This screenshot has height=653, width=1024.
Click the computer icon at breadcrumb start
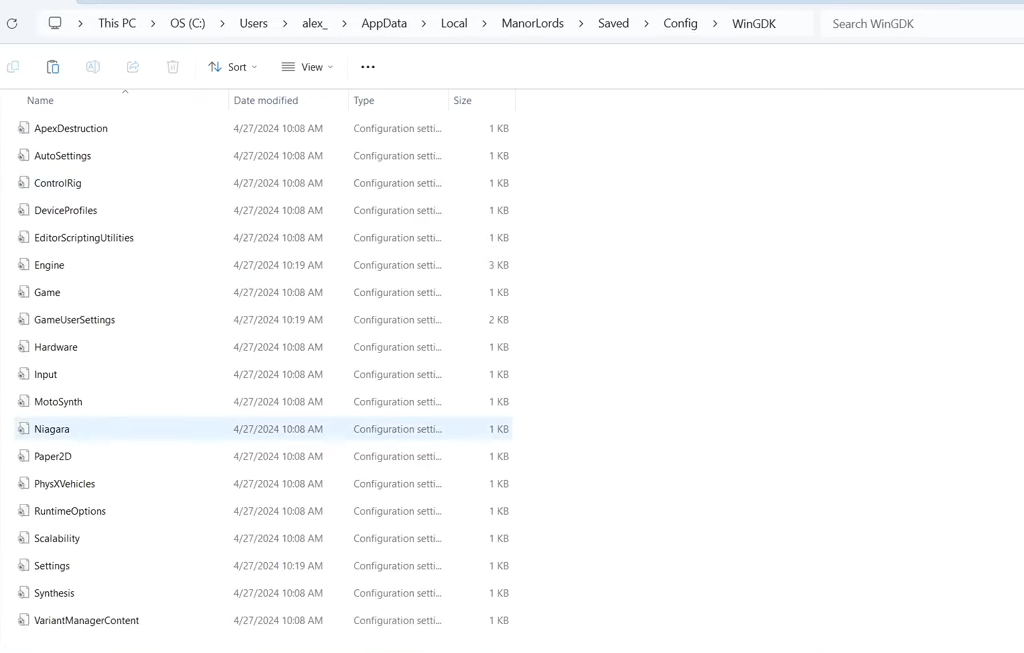tap(55, 22)
